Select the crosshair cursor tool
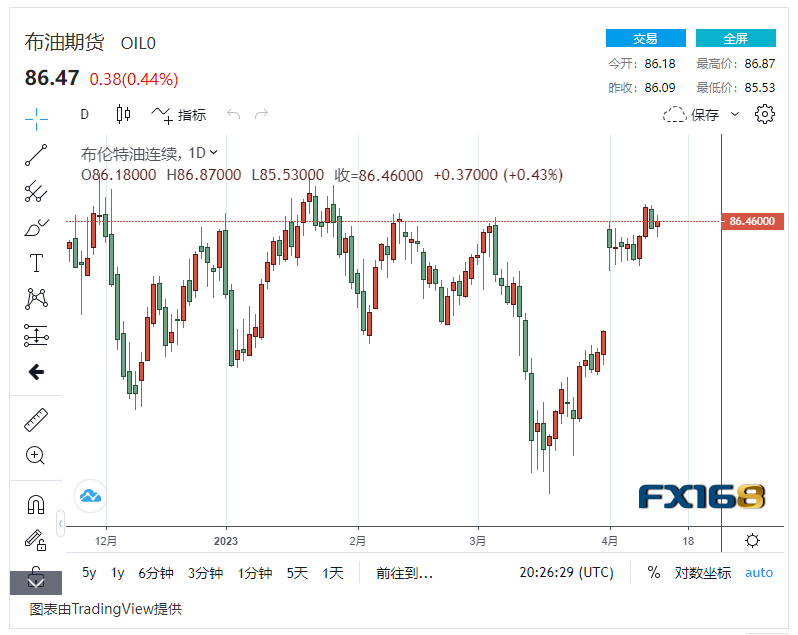 36,117
